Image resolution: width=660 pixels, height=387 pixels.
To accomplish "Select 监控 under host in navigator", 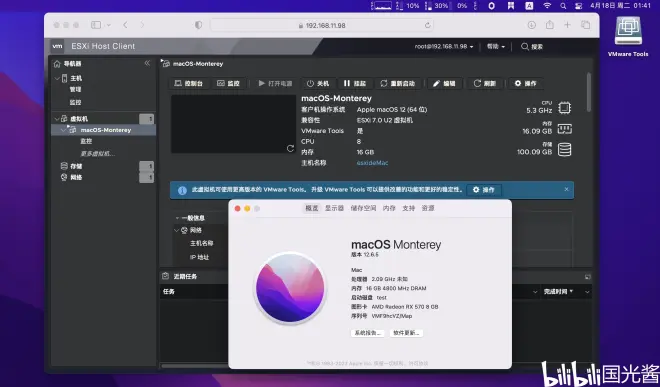I will point(75,102).
